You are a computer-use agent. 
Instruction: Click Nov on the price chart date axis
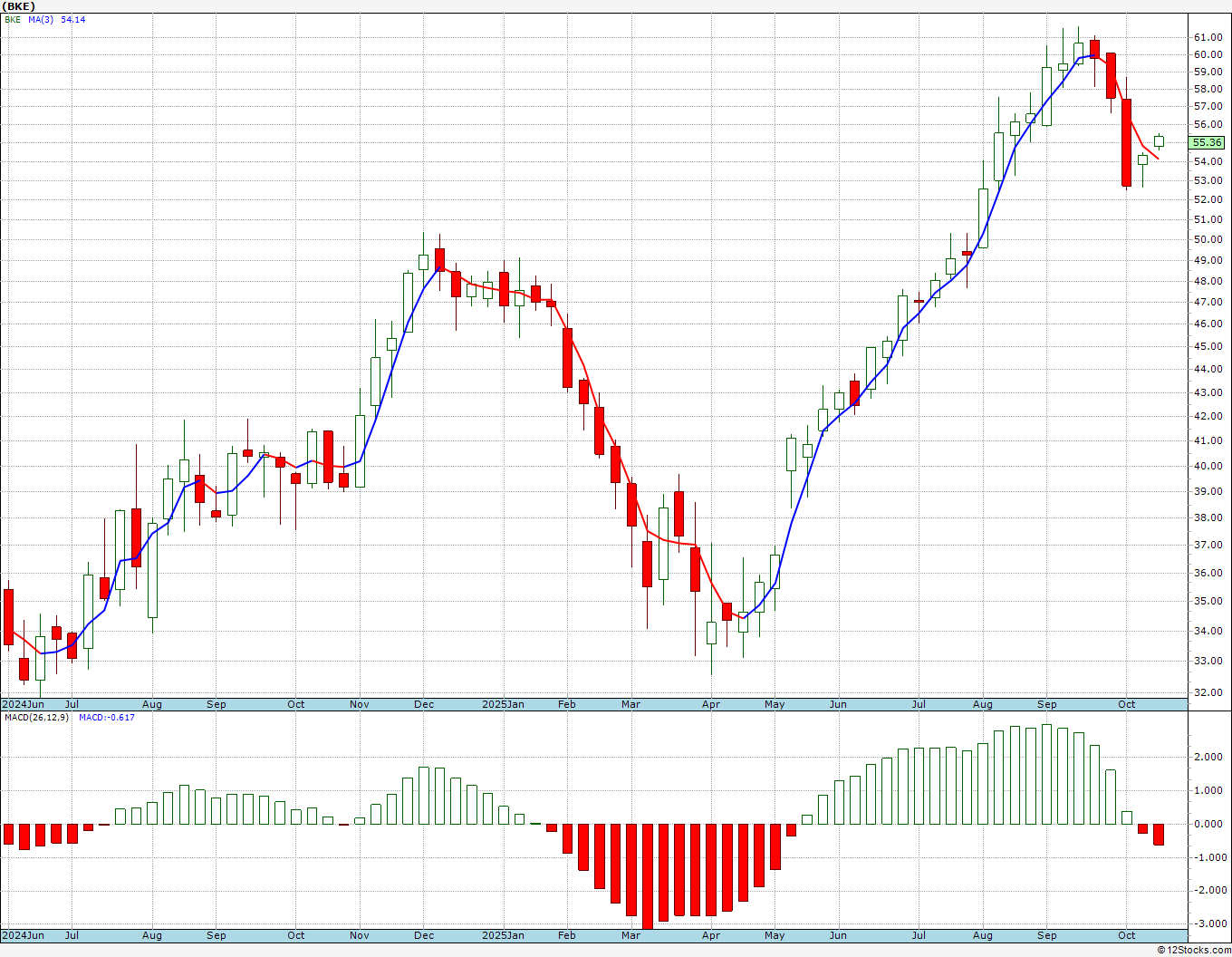tap(360, 704)
